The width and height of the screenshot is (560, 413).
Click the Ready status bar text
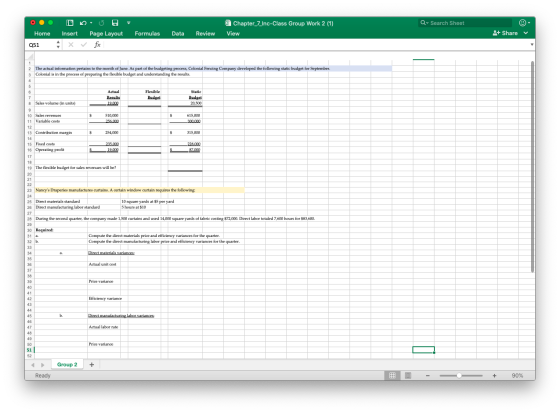click(x=43, y=375)
